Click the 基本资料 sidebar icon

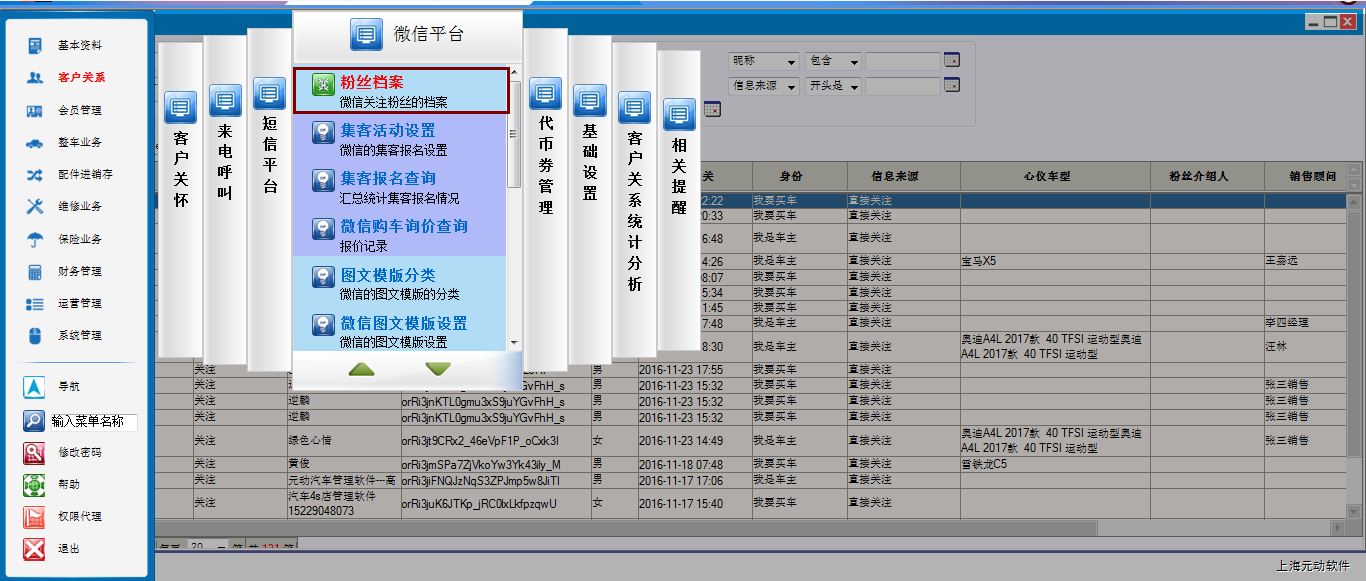(35, 46)
